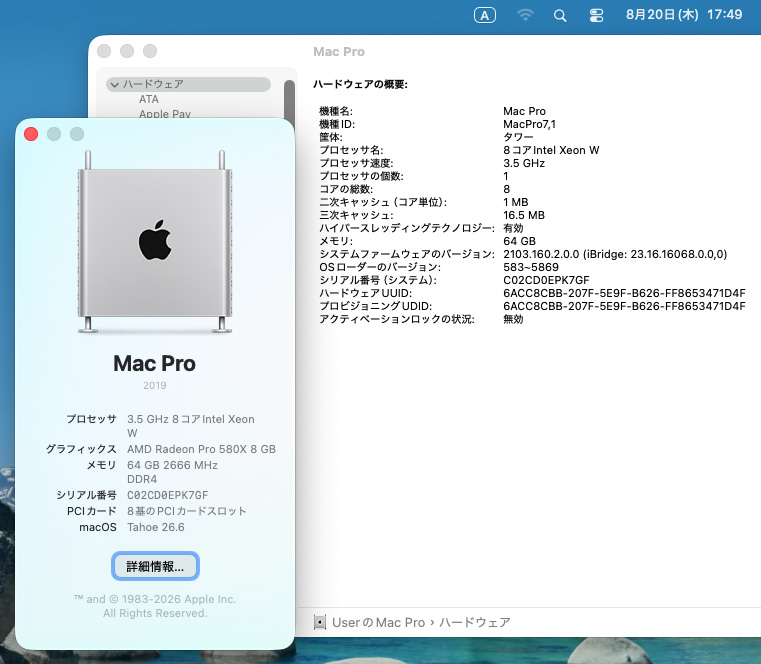Click the sidebar scrollbar in System Information
The height and width of the screenshot is (664, 761).
point(290,99)
